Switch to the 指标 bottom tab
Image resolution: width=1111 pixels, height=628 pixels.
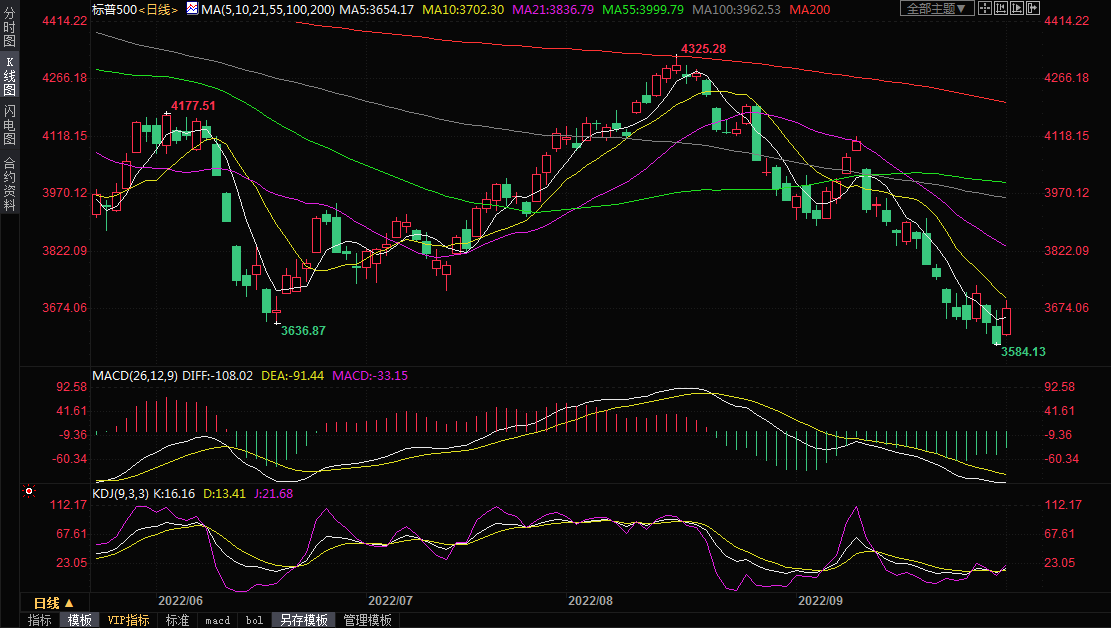(x=40, y=620)
